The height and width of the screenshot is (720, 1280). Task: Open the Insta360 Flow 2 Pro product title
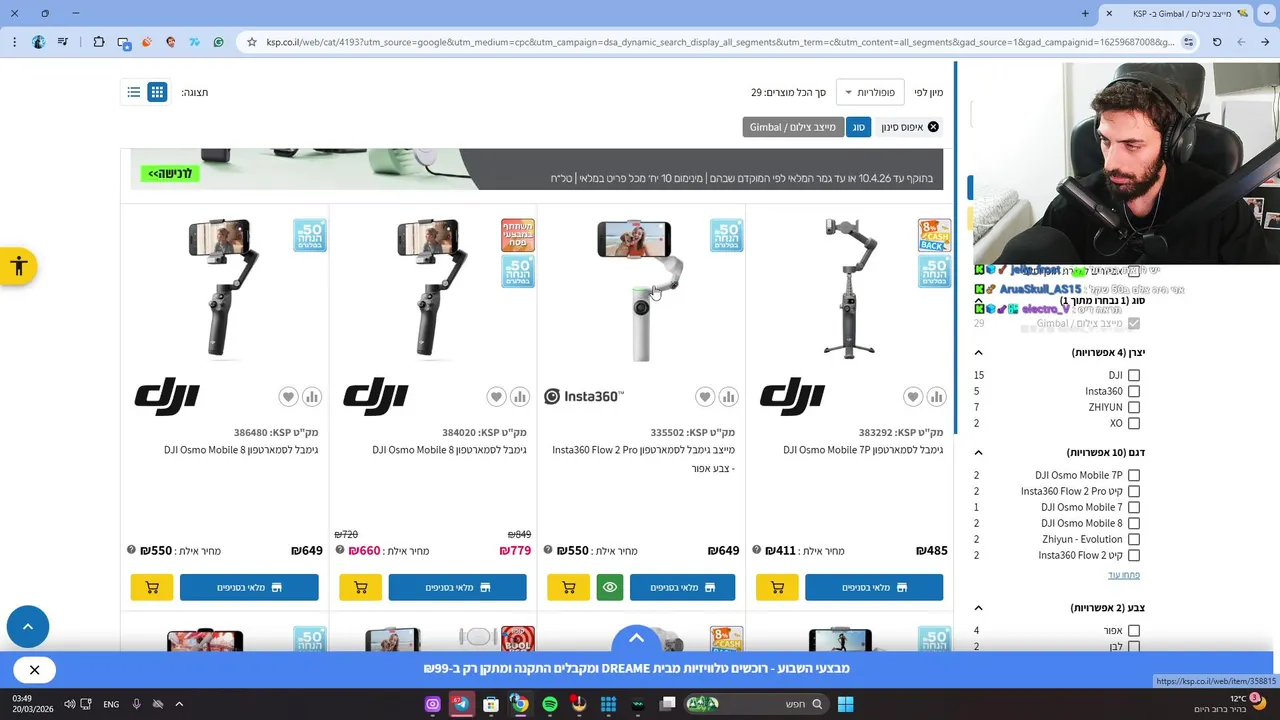click(x=643, y=459)
